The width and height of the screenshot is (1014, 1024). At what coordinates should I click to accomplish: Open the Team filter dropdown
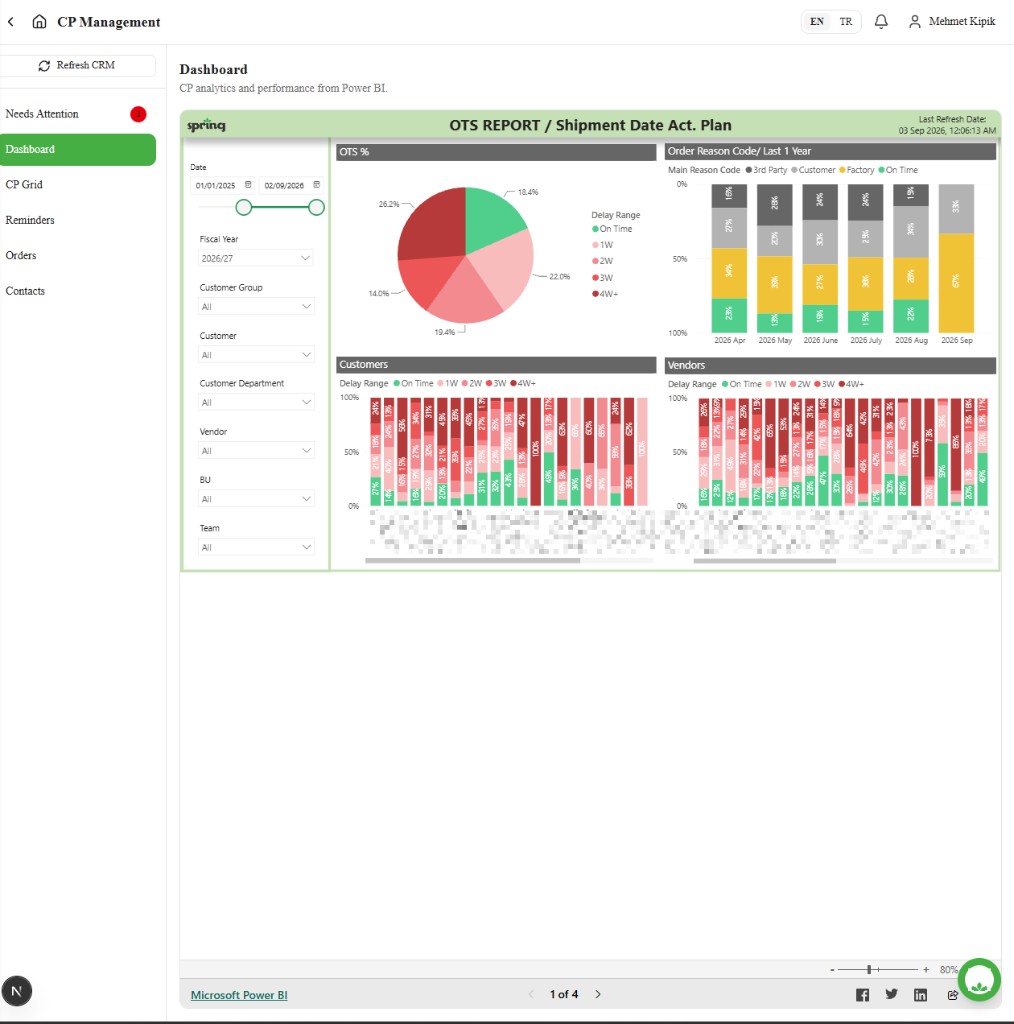(x=255, y=547)
